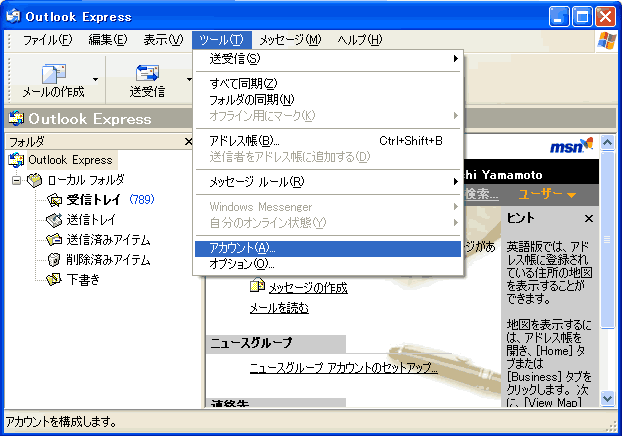Open the 下書き folder
The height and width of the screenshot is (436, 622).
[83, 280]
